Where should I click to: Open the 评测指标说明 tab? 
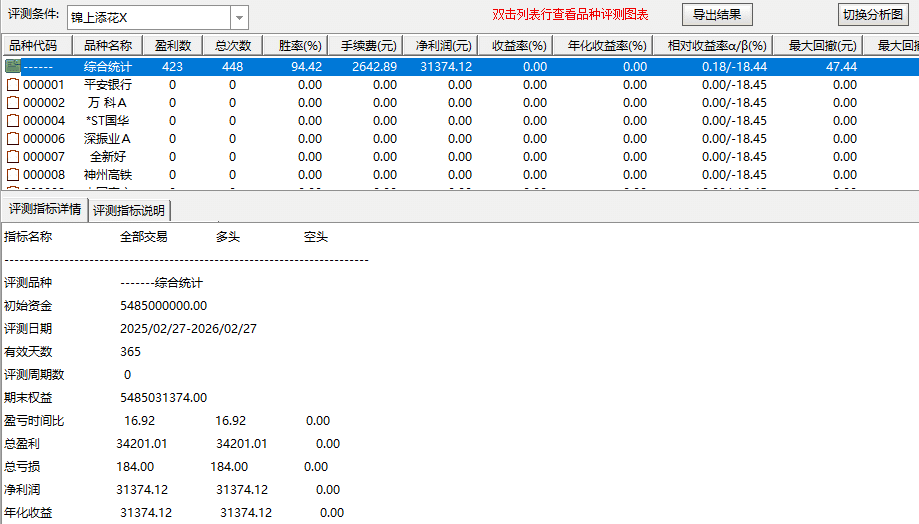(x=131, y=210)
